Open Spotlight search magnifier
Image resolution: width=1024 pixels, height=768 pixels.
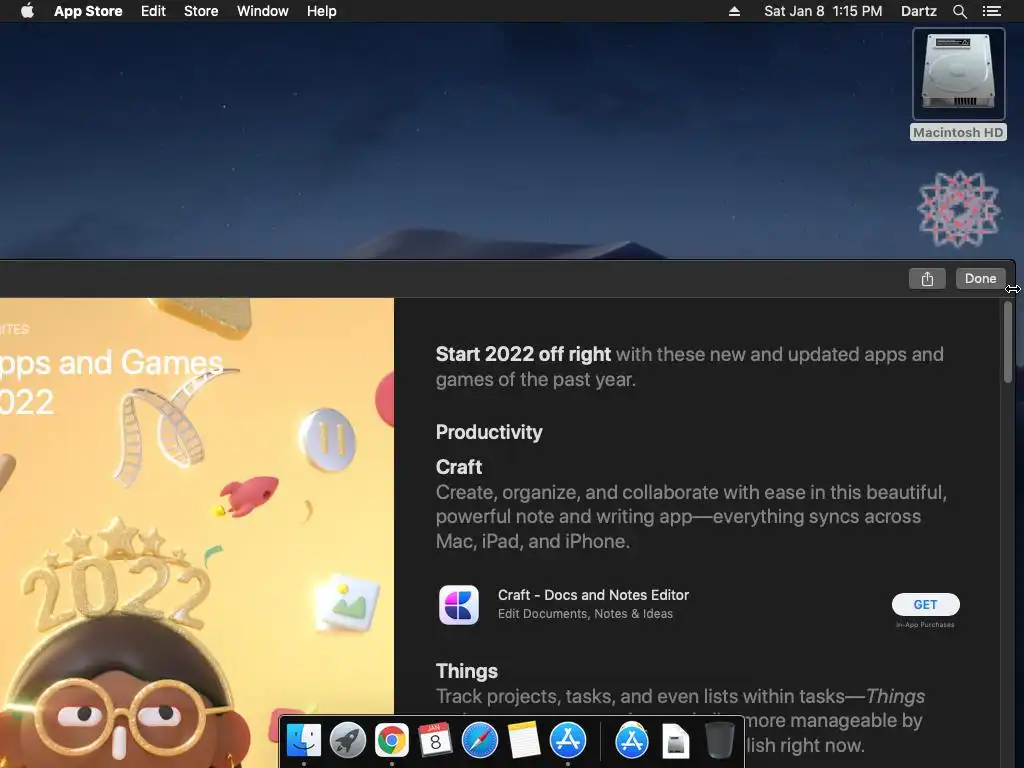(x=959, y=11)
